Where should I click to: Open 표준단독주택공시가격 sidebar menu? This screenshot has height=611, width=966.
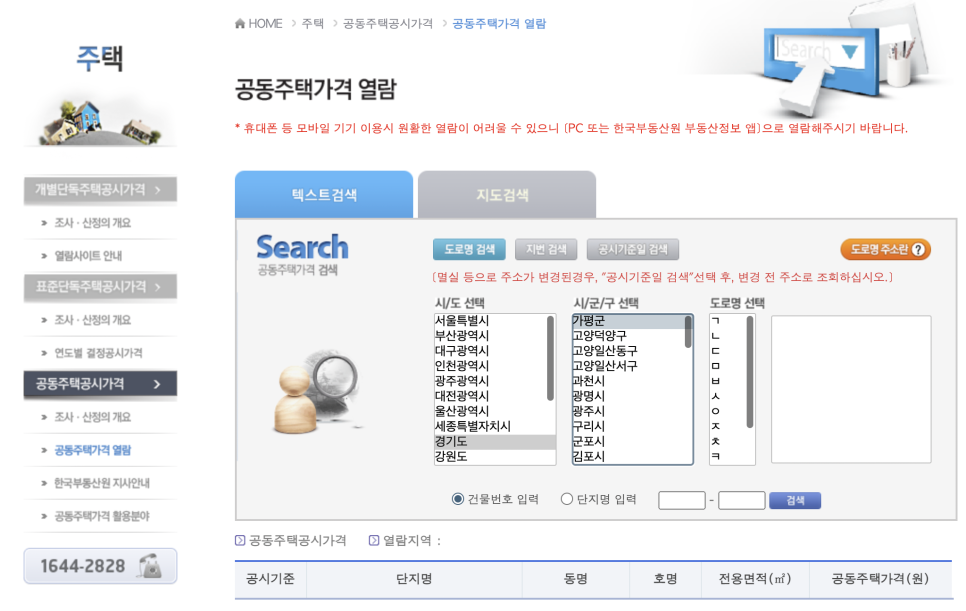tap(100, 287)
